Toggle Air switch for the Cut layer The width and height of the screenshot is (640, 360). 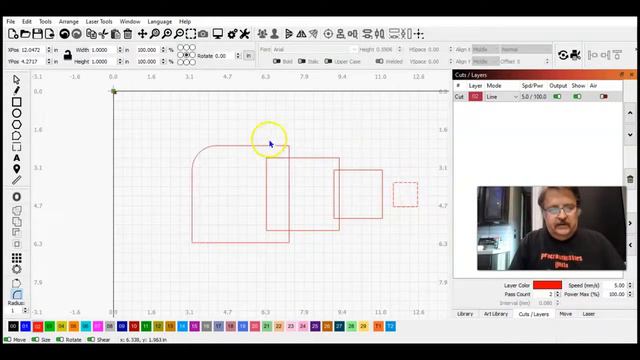[604, 97]
